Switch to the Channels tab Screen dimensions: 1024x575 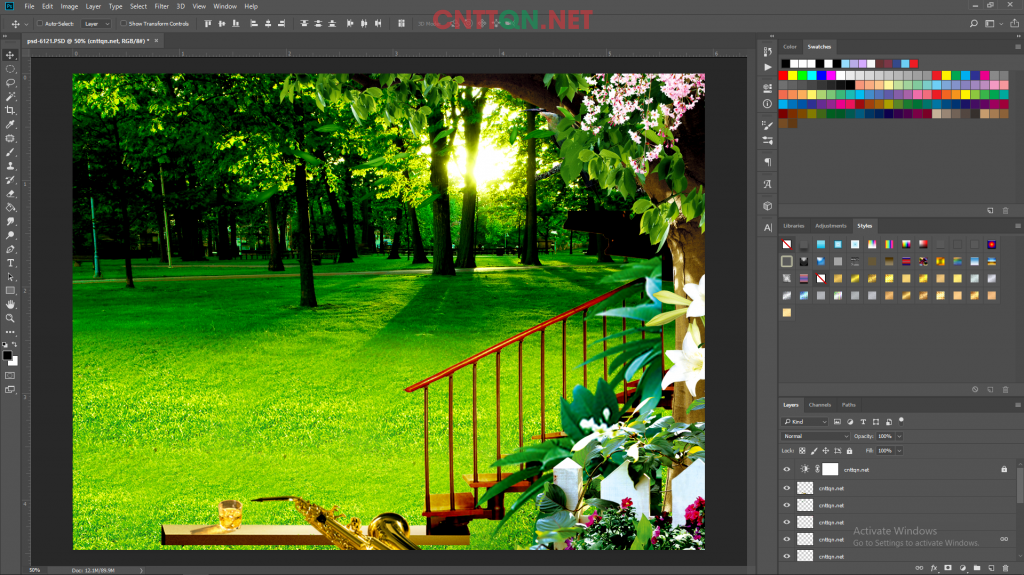click(820, 405)
